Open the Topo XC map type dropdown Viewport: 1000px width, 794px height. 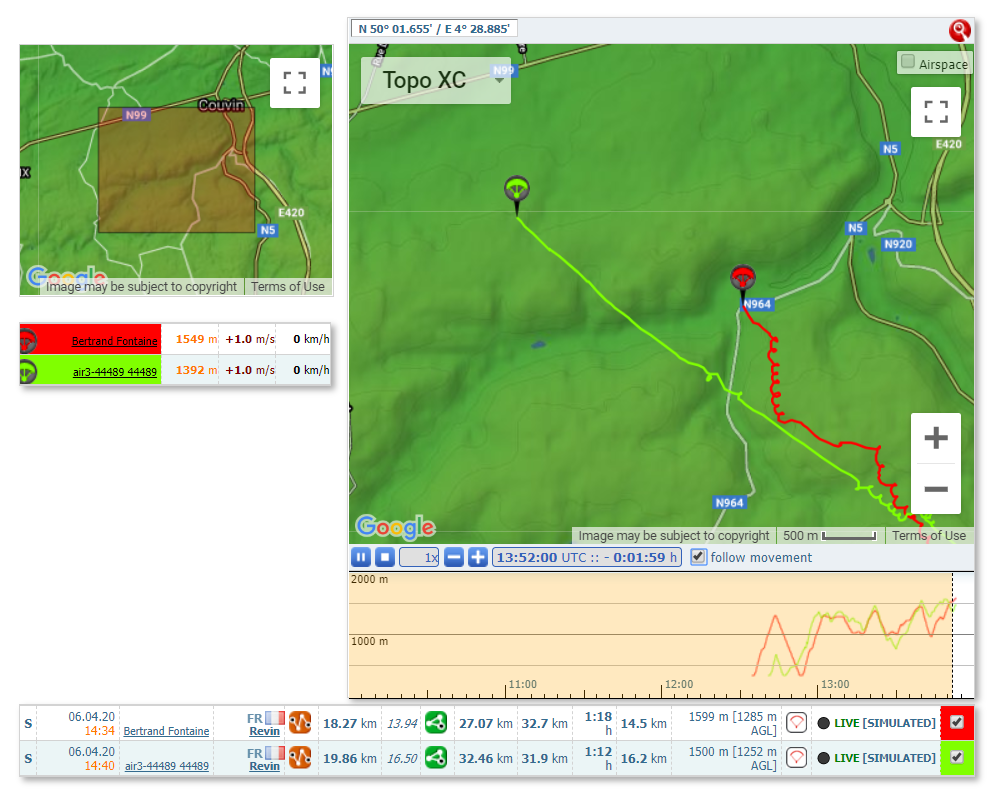pos(436,80)
